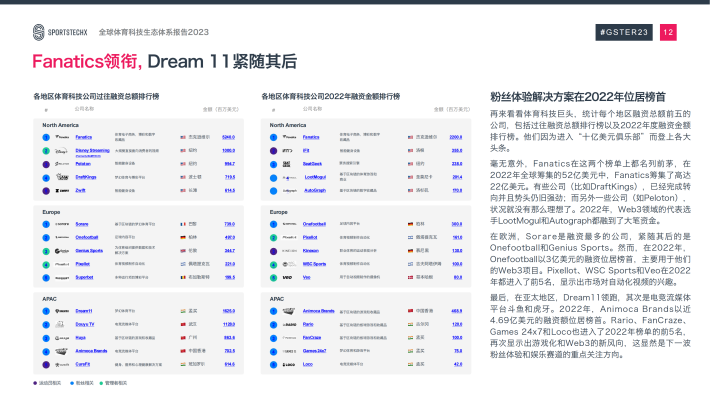Image resolution: width=710 pixels, height=399 pixels.
Task: Click the DraftKings crown logo
Action: pos(62,177)
